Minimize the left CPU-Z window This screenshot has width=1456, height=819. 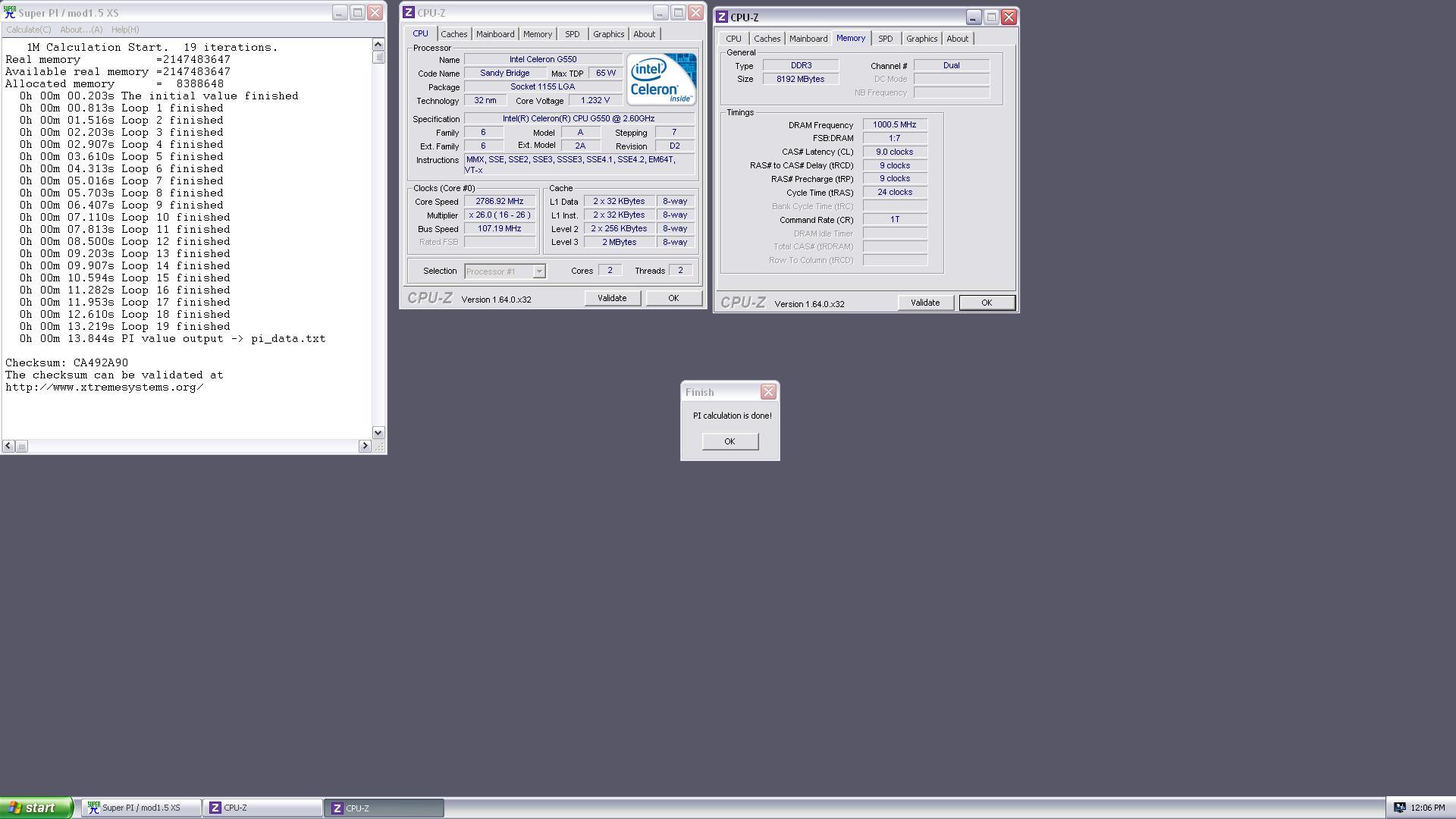(661, 12)
